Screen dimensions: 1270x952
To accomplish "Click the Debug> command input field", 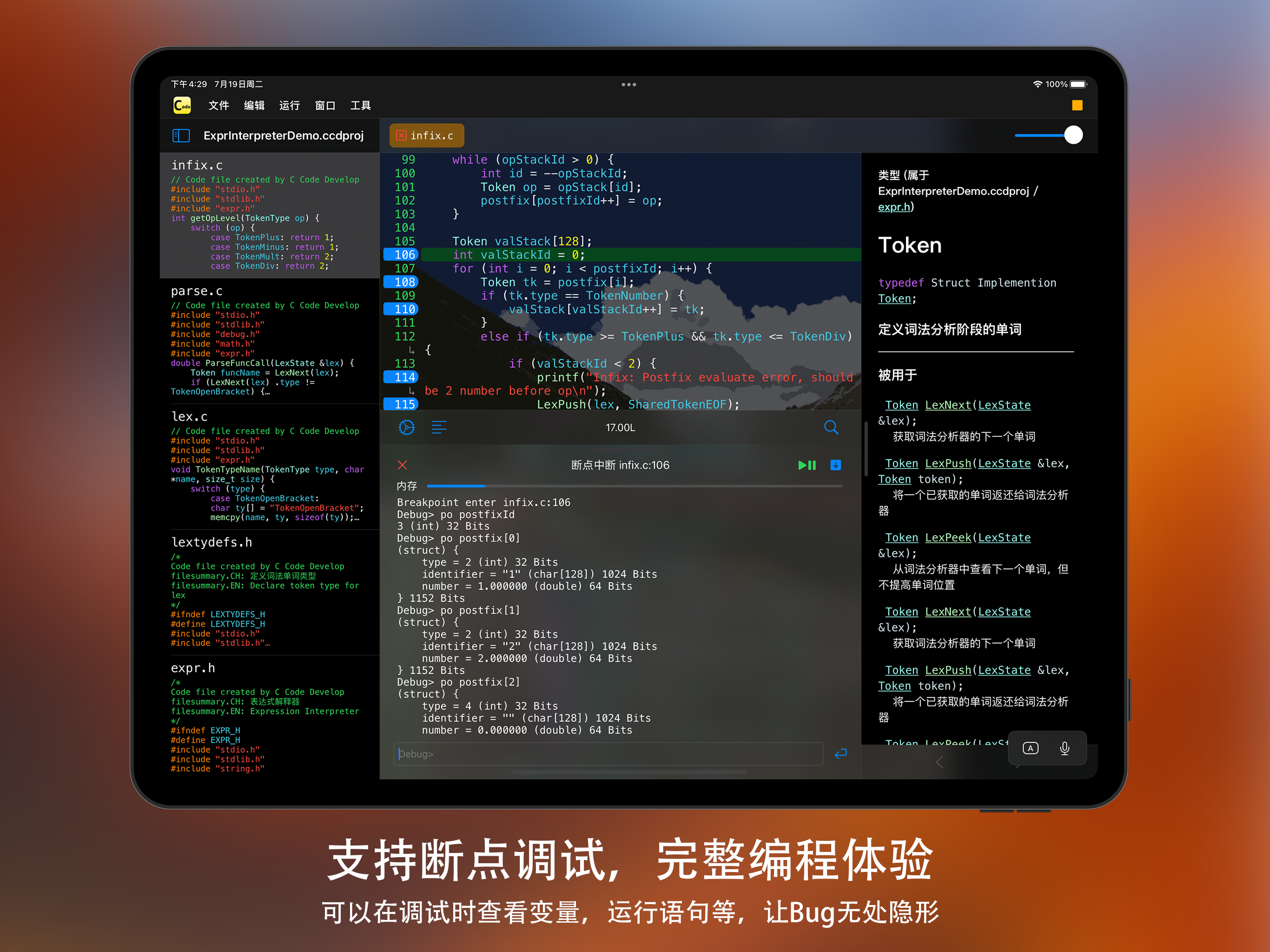I will point(608,754).
